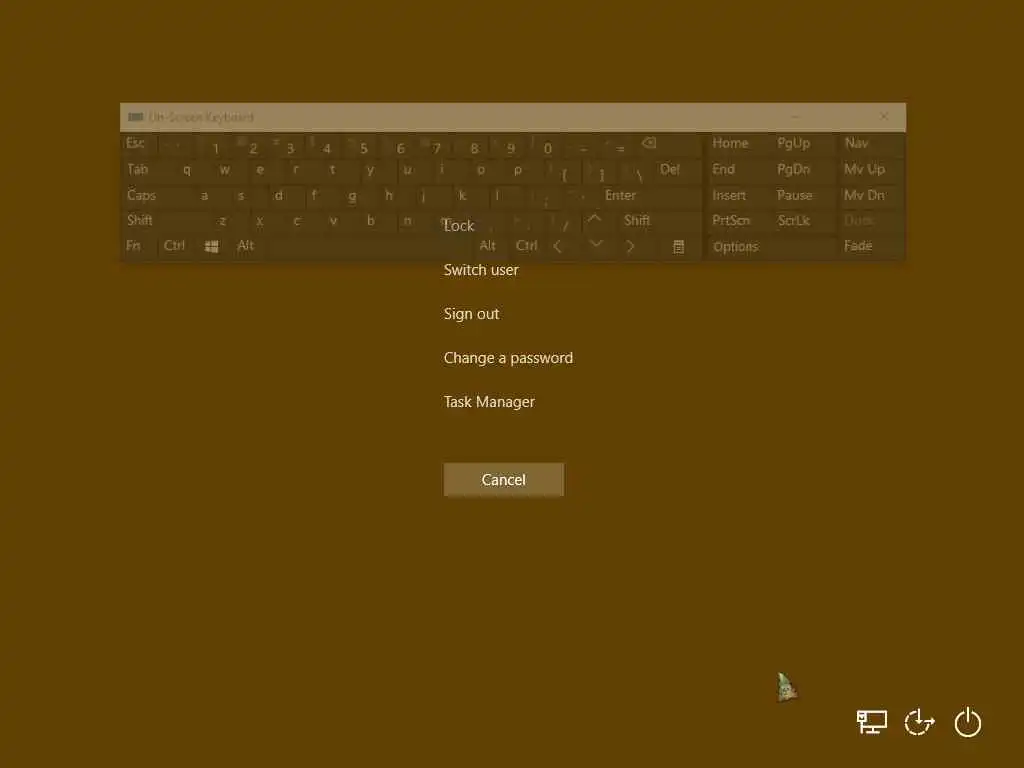The width and height of the screenshot is (1024, 768).
Task: Click the Tab key on keyboard
Action: (x=138, y=169)
